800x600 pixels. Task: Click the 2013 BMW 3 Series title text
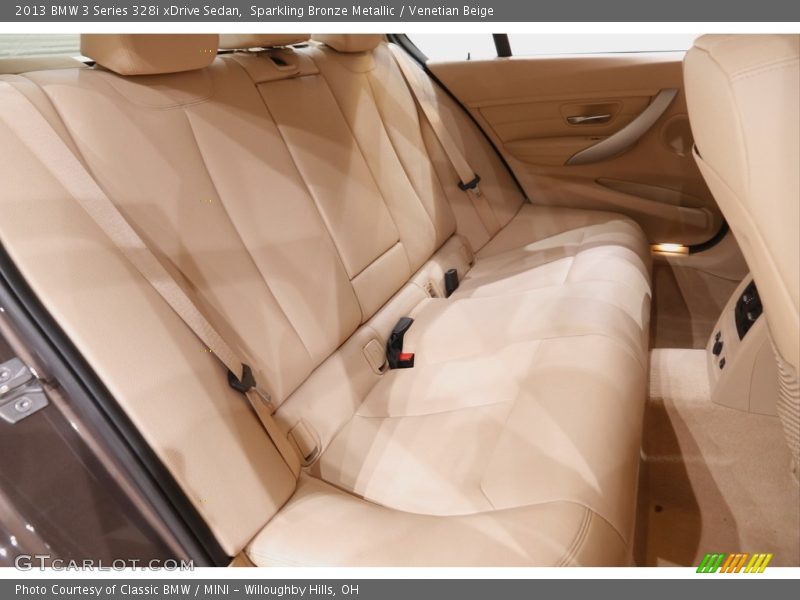127,11
